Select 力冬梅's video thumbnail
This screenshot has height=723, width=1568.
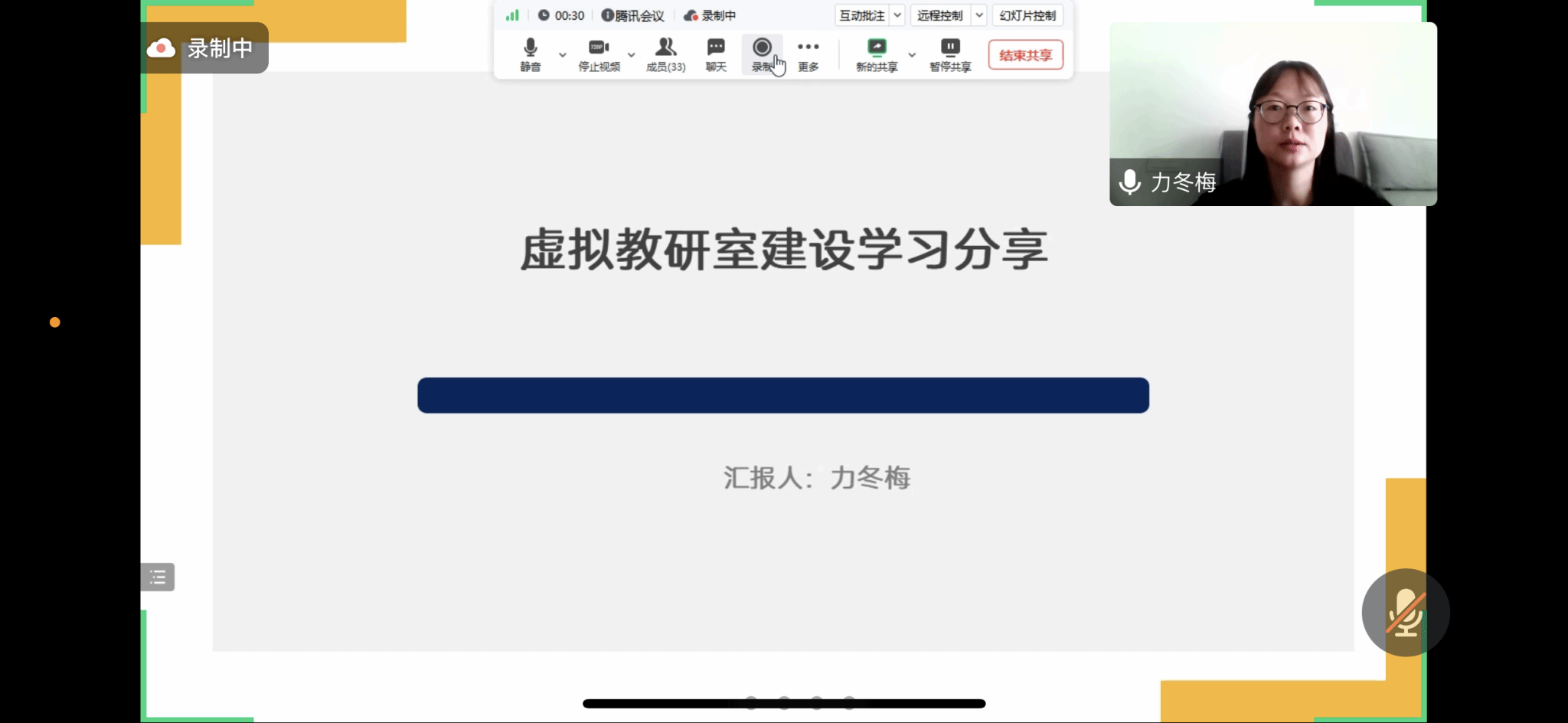(x=1272, y=113)
